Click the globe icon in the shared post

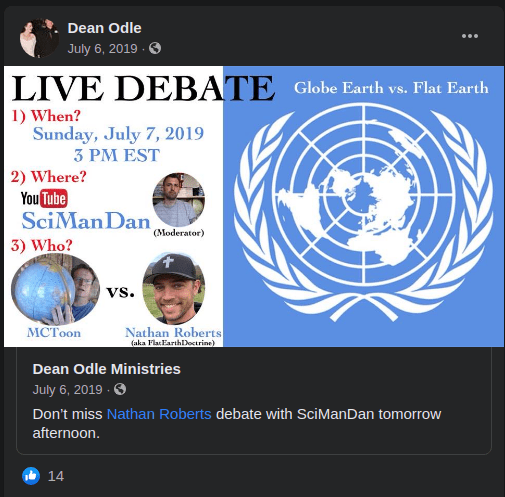[120, 389]
